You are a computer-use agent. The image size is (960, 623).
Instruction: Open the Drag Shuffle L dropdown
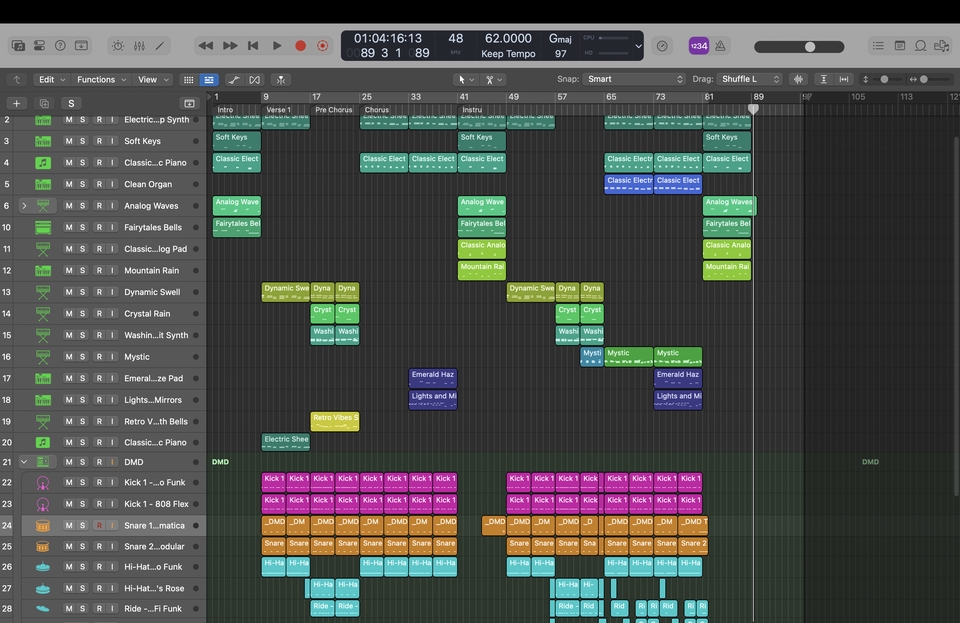[749, 79]
